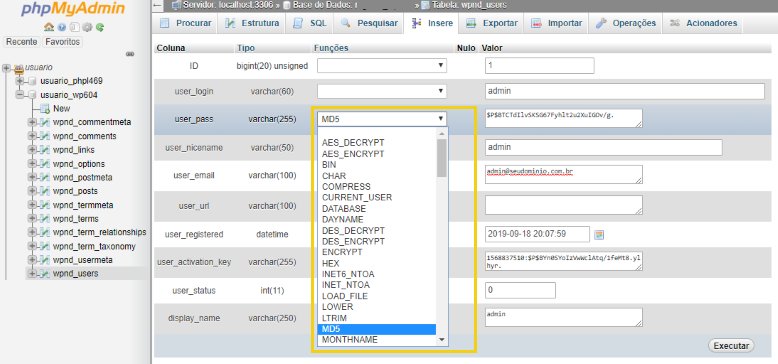Open the navigation settings gear icon
The image size is (778, 364).
click(87, 27)
